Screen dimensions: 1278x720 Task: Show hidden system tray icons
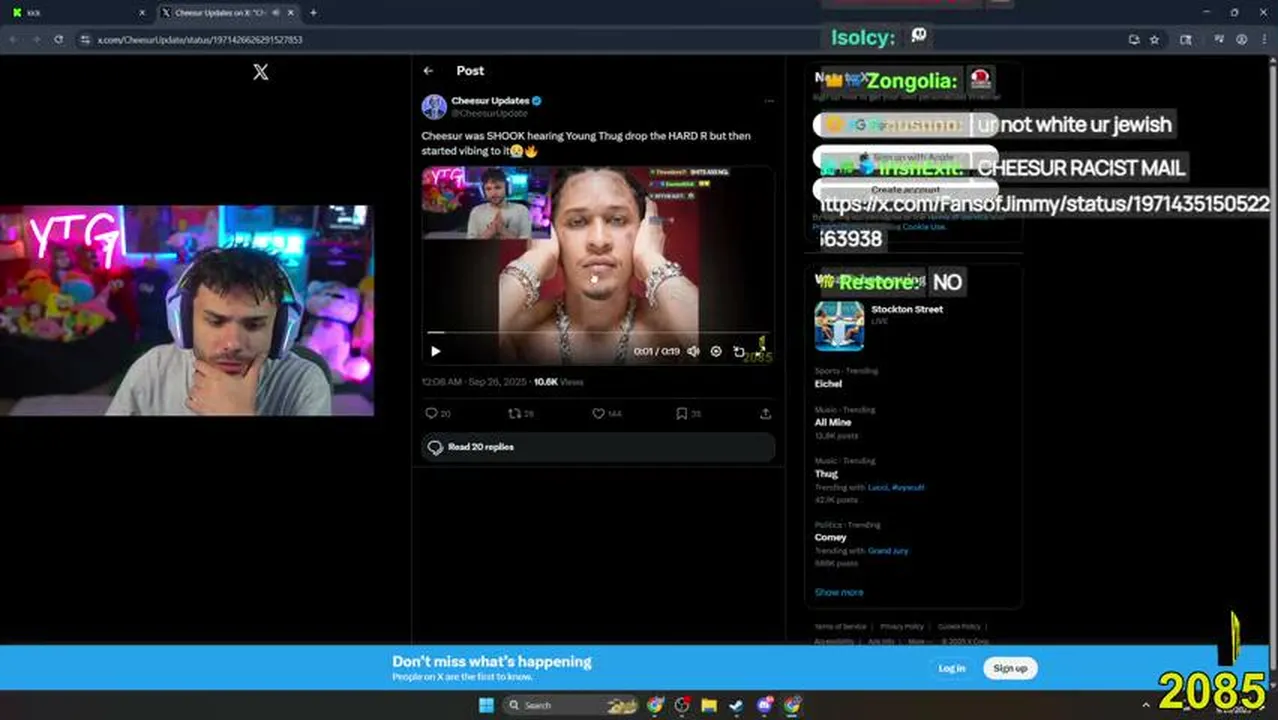1146,705
